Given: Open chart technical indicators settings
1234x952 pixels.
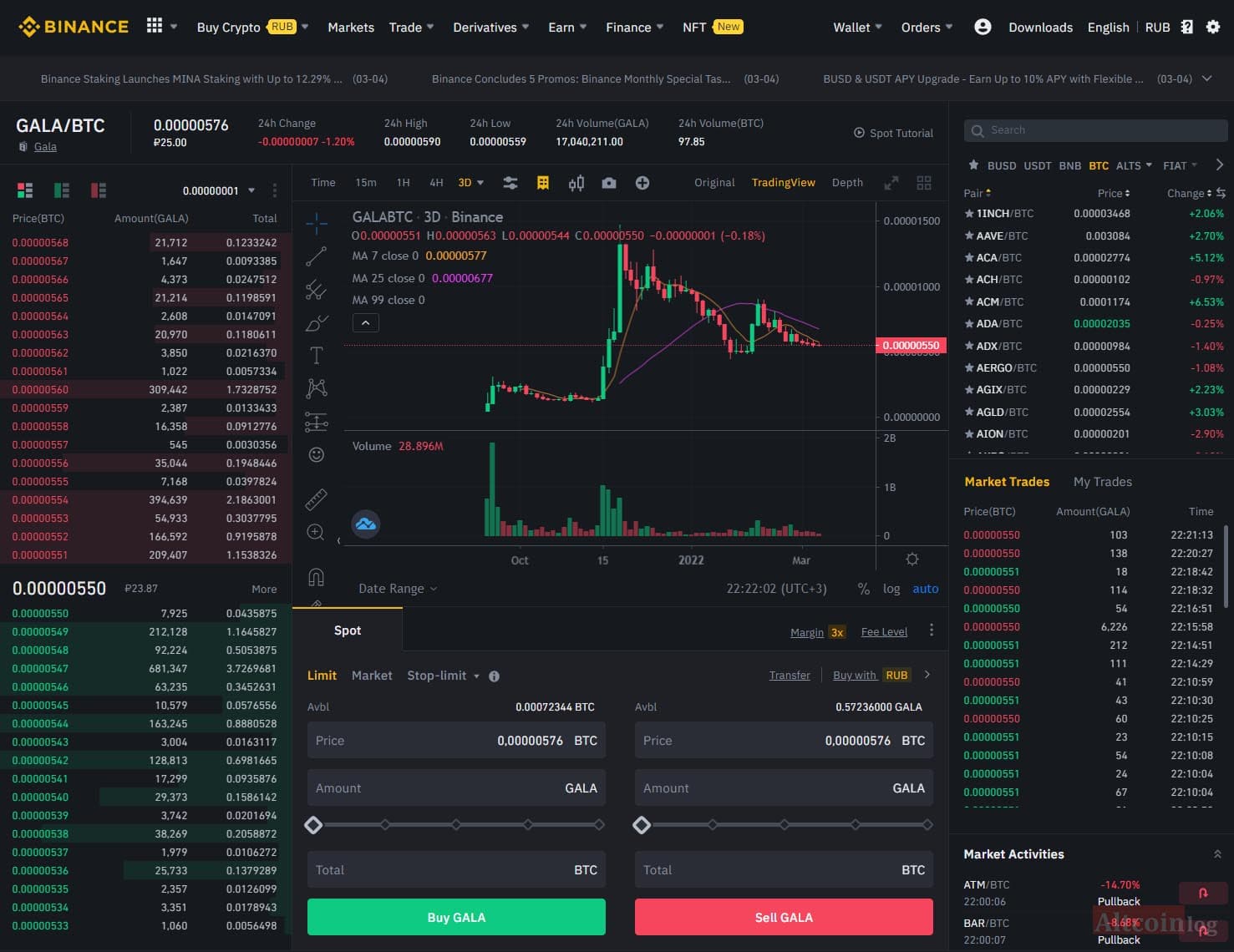Looking at the screenshot, I should (510, 183).
